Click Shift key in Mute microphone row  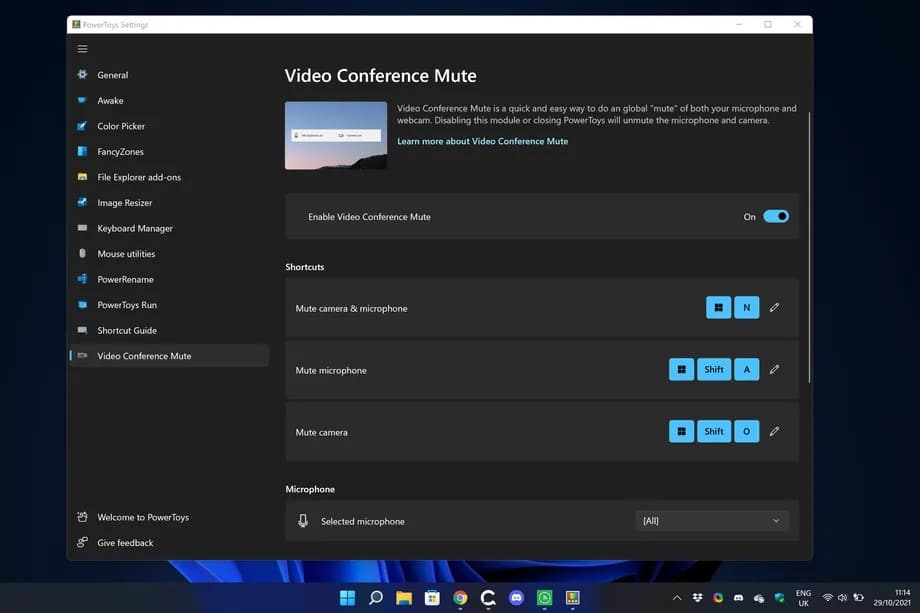coord(714,370)
